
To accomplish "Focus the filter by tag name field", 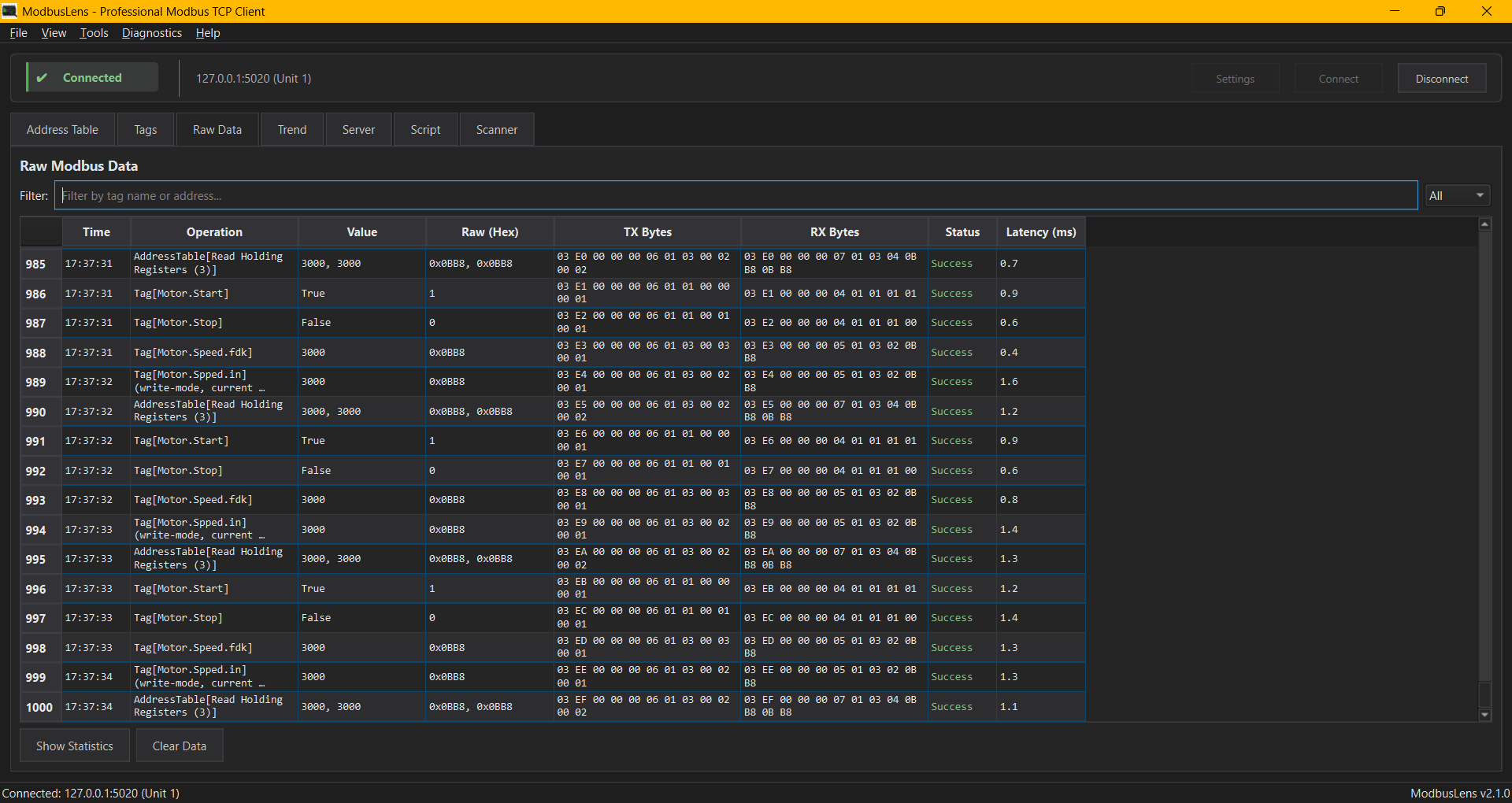I will pos(736,195).
